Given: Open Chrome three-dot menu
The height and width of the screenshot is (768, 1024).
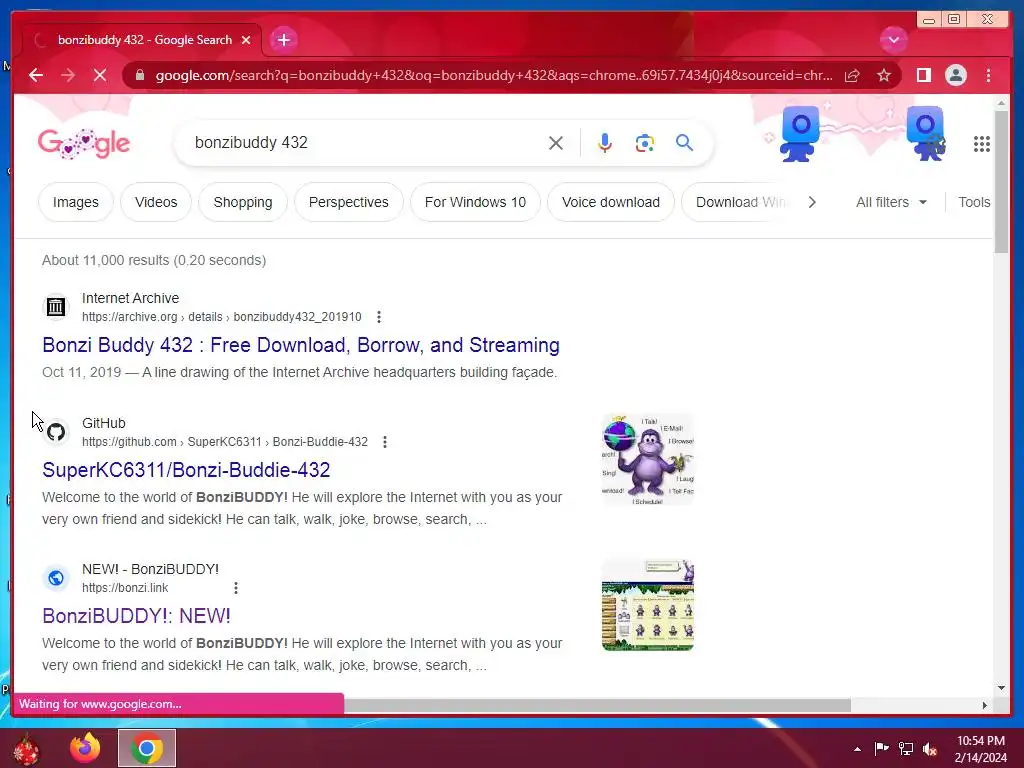Looking at the screenshot, I should click(988, 75).
